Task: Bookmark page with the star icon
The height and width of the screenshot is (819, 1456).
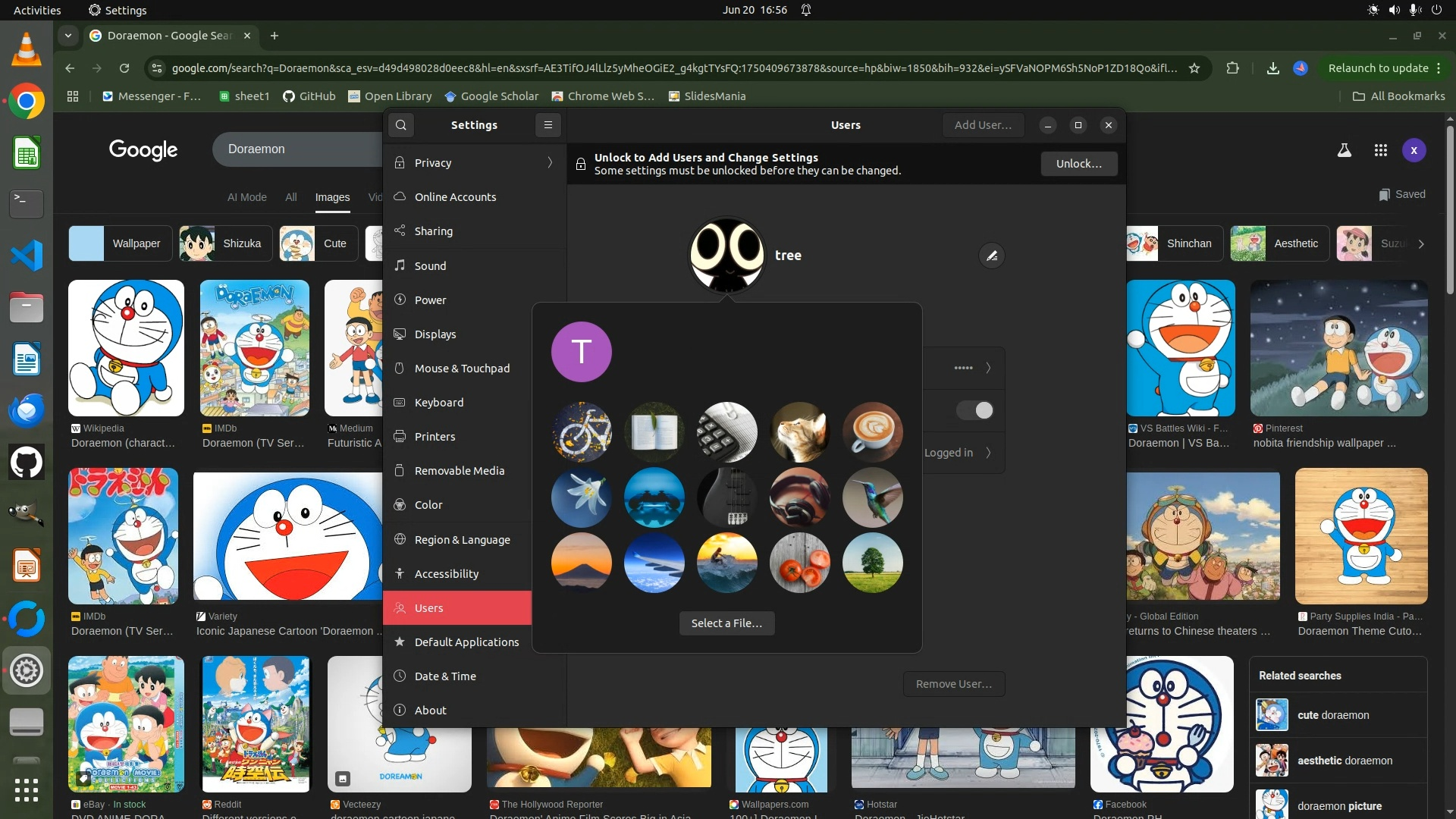Action: point(1194,68)
